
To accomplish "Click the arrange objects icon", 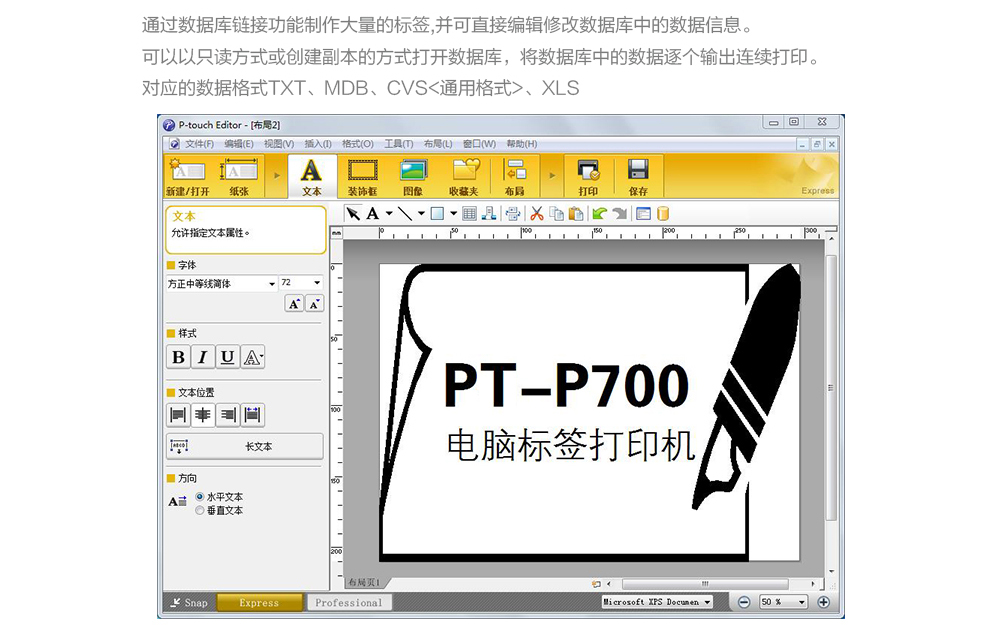I will coord(489,214).
